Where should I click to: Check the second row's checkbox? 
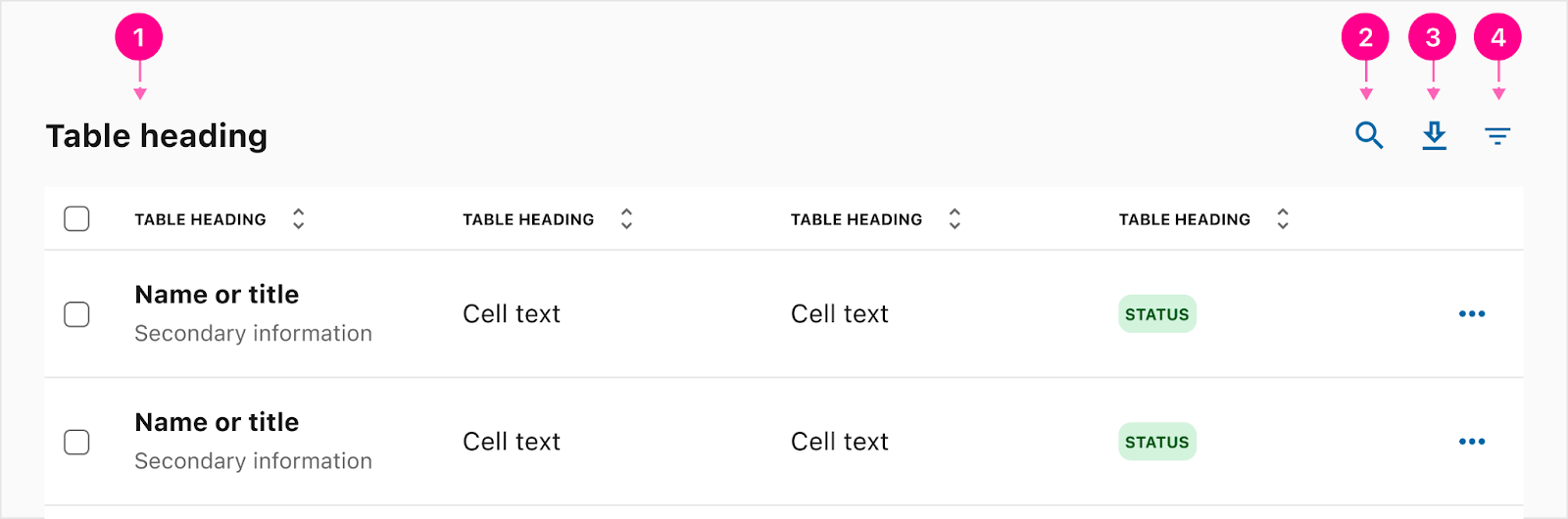coord(76,442)
